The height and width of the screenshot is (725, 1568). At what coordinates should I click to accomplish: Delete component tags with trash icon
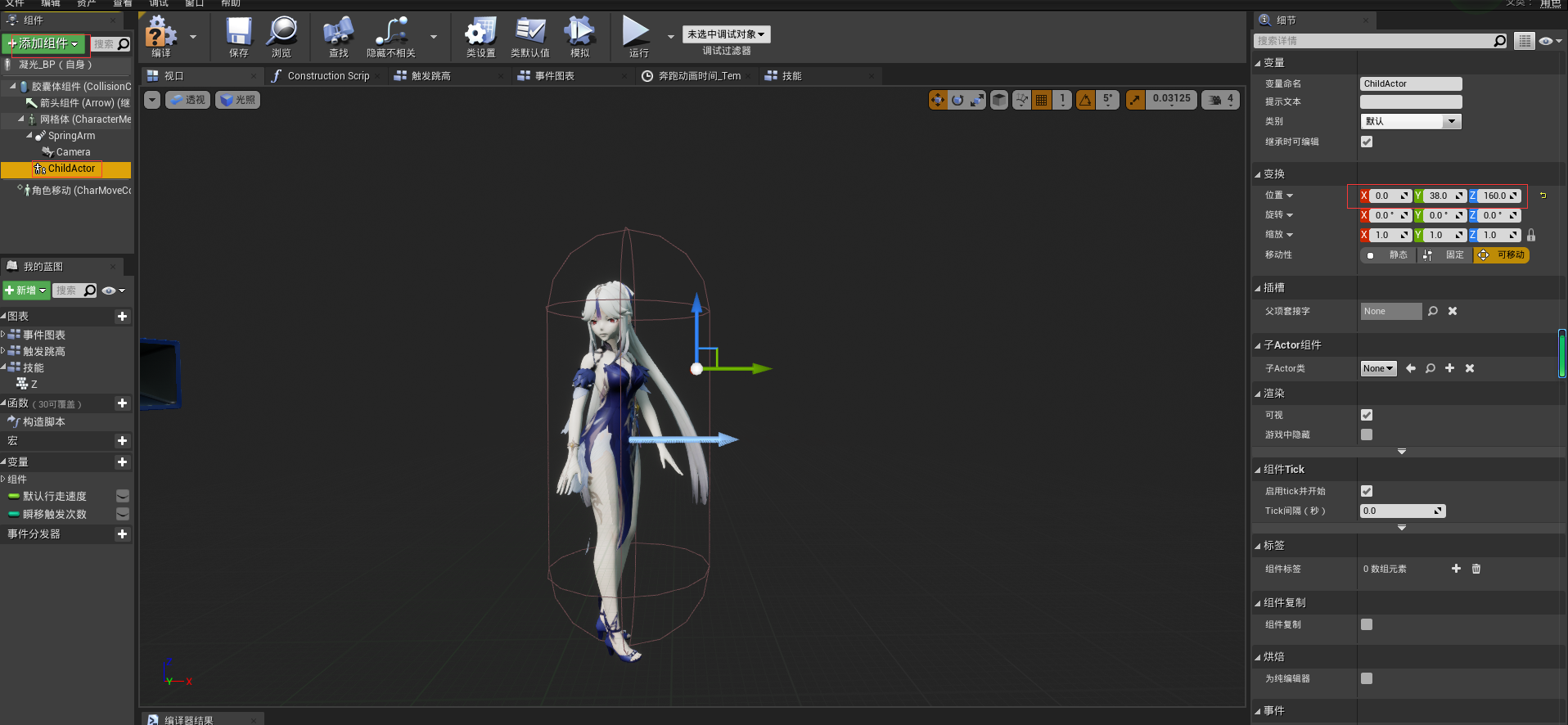pos(1476,569)
